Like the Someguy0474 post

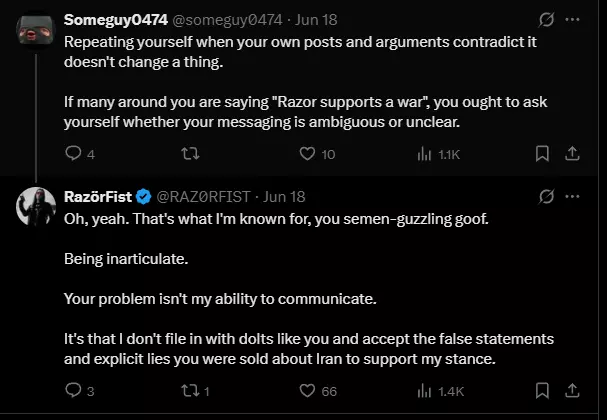307,154
